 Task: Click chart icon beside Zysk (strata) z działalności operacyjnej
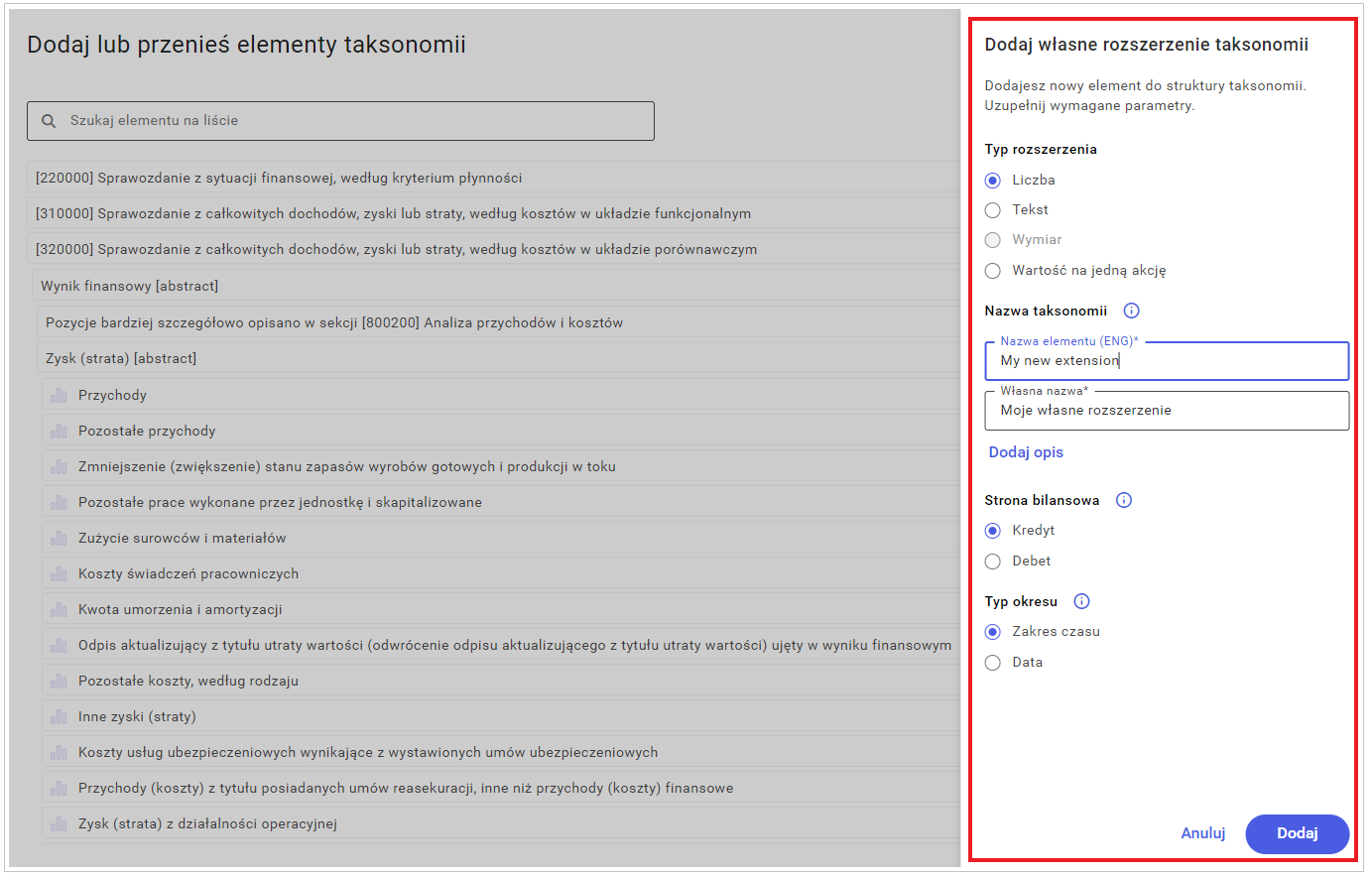59,824
